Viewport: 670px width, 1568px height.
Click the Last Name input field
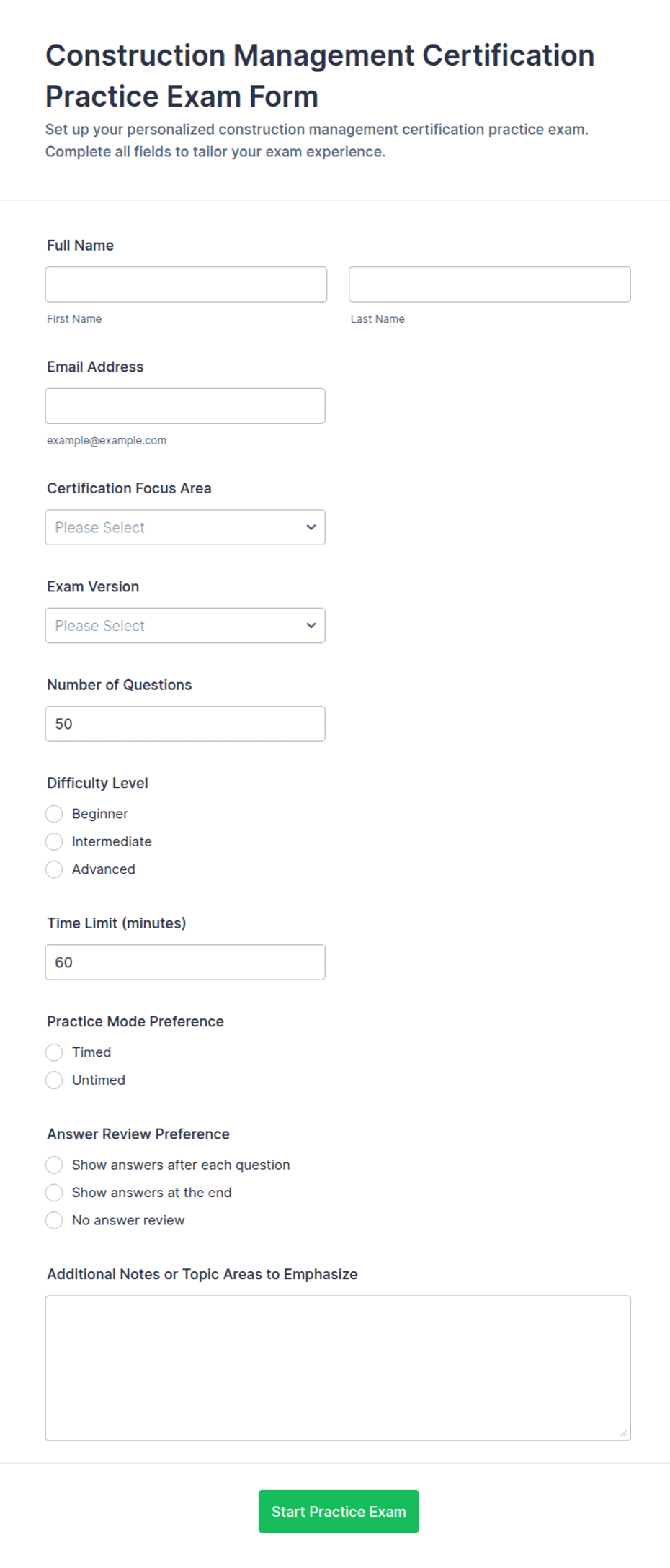(x=490, y=285)
